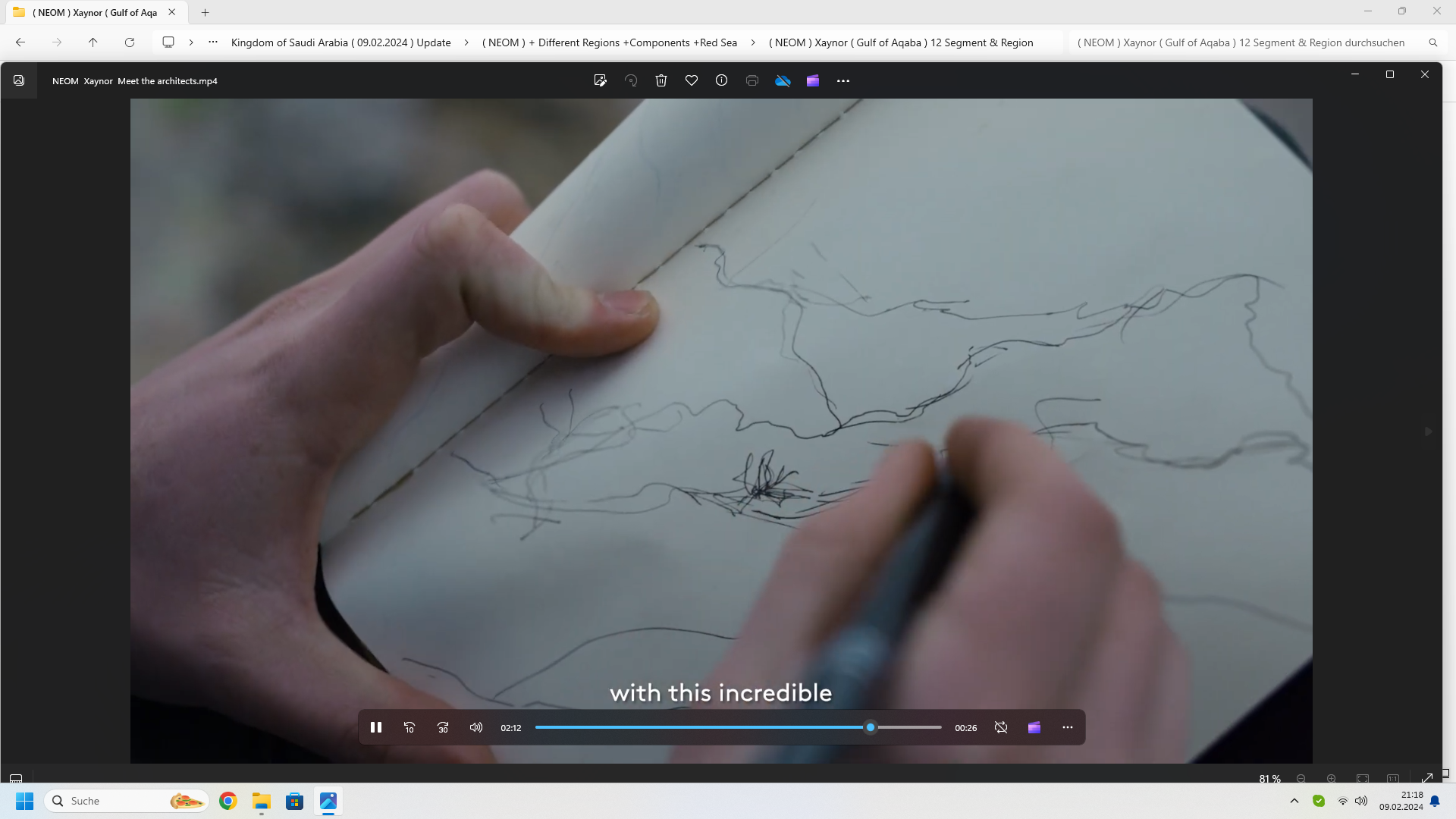Pause the video playback
Screen dimensions: 1456x819
pos(375,727)
